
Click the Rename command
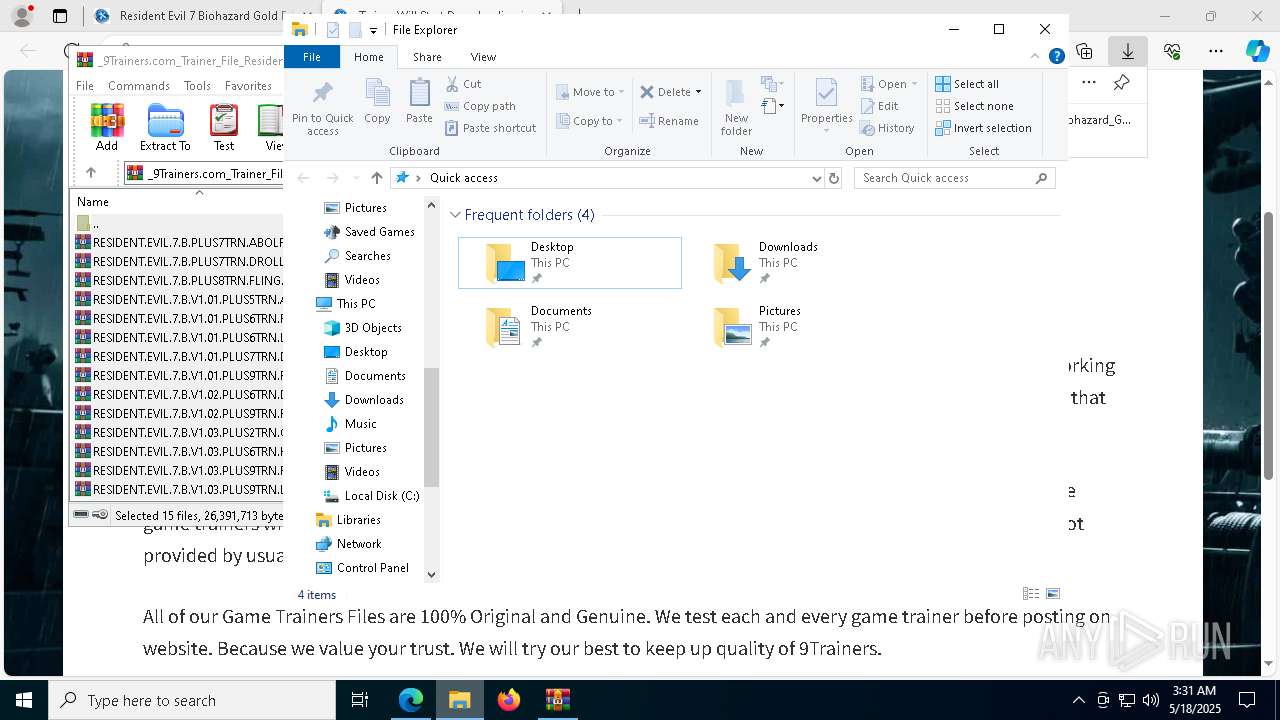coord(669,121)
